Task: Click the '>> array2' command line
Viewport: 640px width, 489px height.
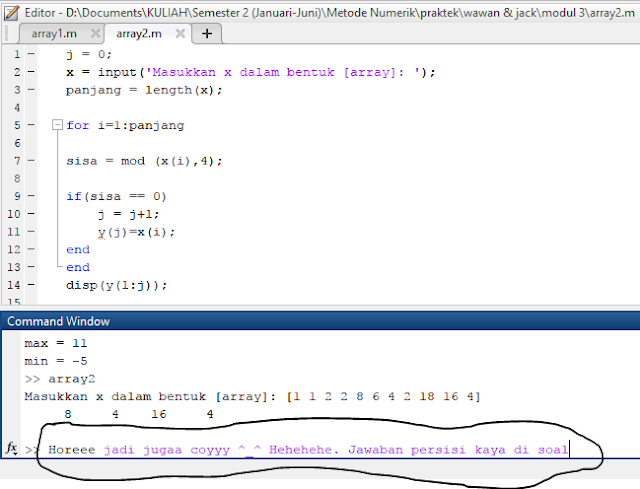Action: tap(60, 379)
